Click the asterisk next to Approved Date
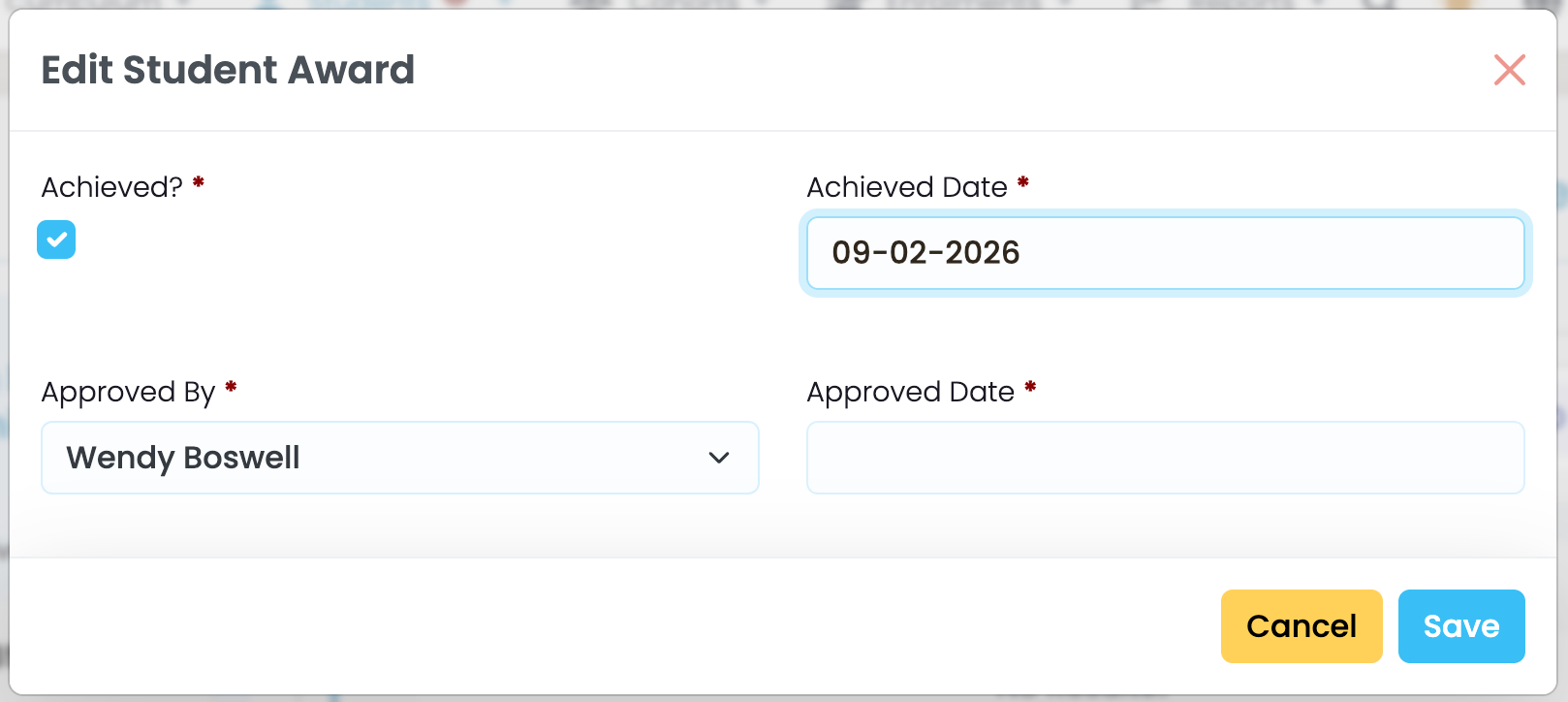The width and height of the screenshot is (1568, 702). click(x=1030, y=387)
